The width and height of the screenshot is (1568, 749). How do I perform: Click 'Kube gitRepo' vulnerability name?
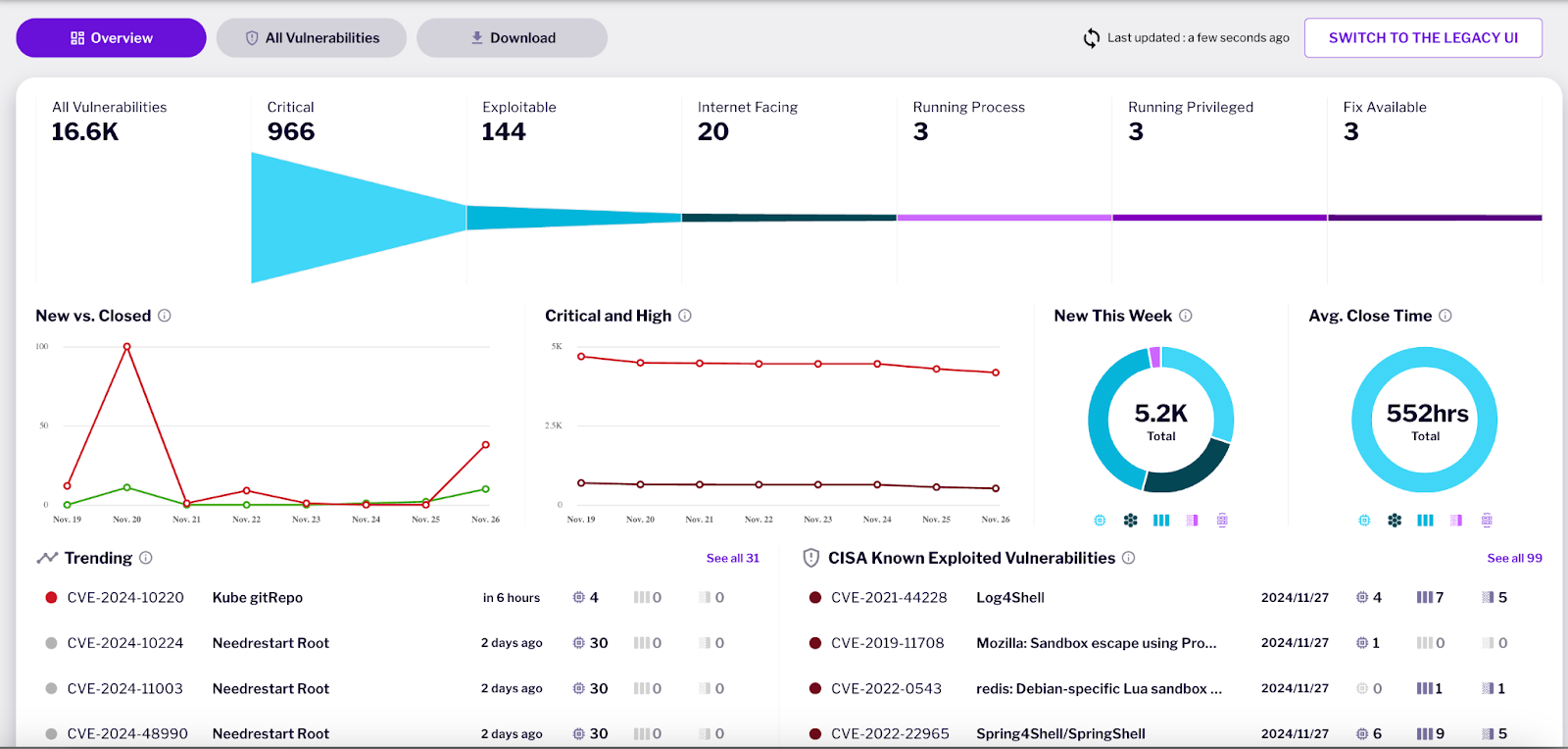258,597
